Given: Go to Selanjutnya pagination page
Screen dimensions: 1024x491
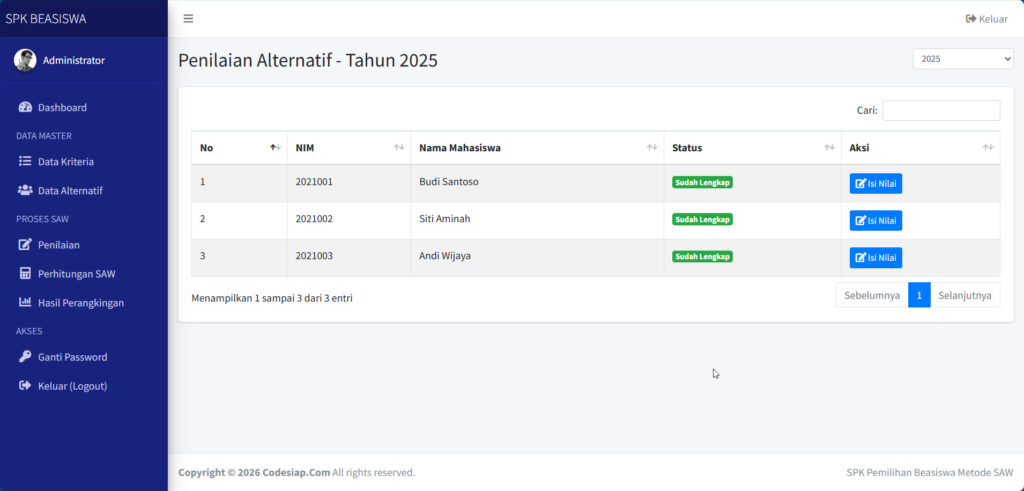Looking at the screenshot, I should 964,295.
